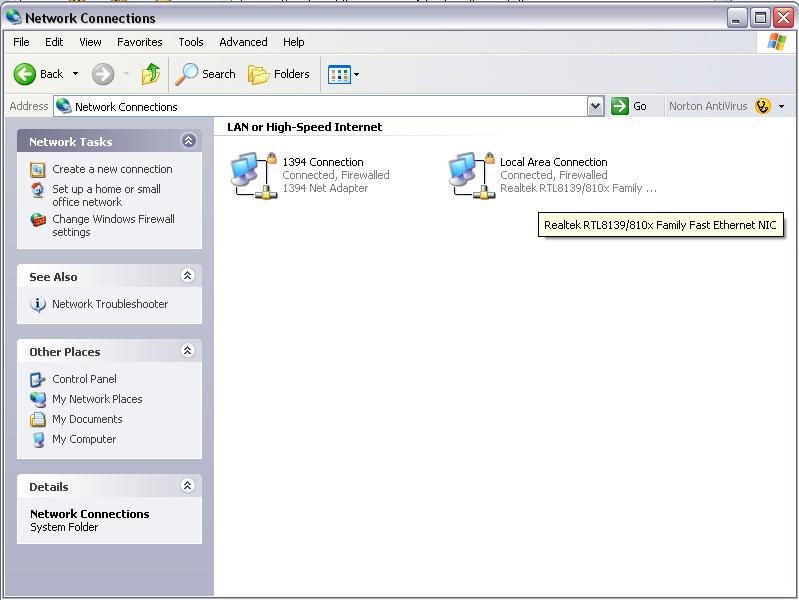Click the Views grid icon
The width and height of the screenshot is (799, 600).
(x=339, y=74)
